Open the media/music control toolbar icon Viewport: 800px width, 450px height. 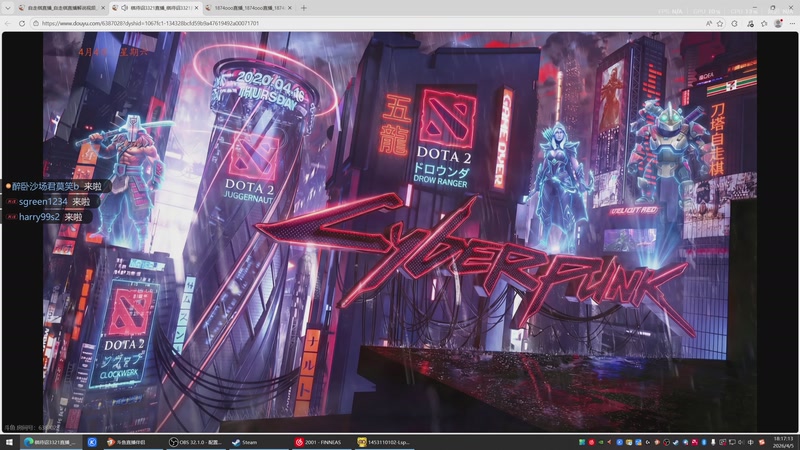[x=750, y=23]
